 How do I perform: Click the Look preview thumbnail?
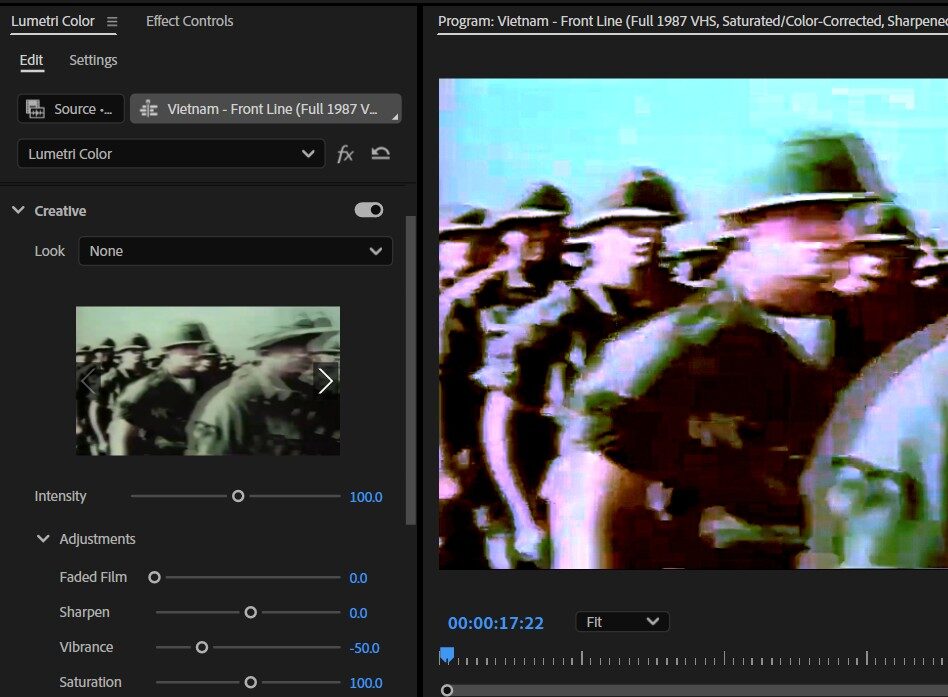(208, 381)
